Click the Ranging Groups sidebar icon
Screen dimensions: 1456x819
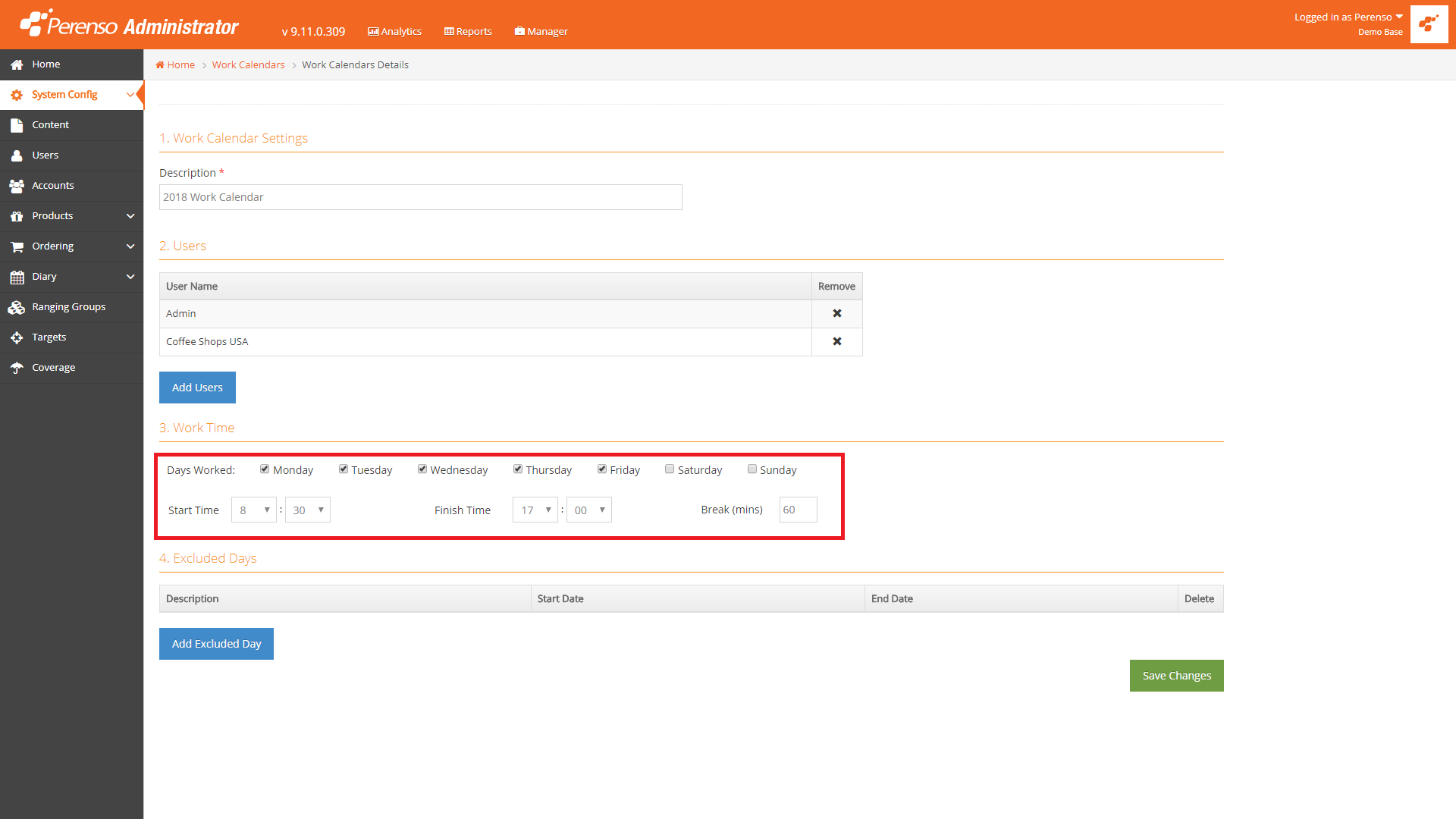[17, 307]
